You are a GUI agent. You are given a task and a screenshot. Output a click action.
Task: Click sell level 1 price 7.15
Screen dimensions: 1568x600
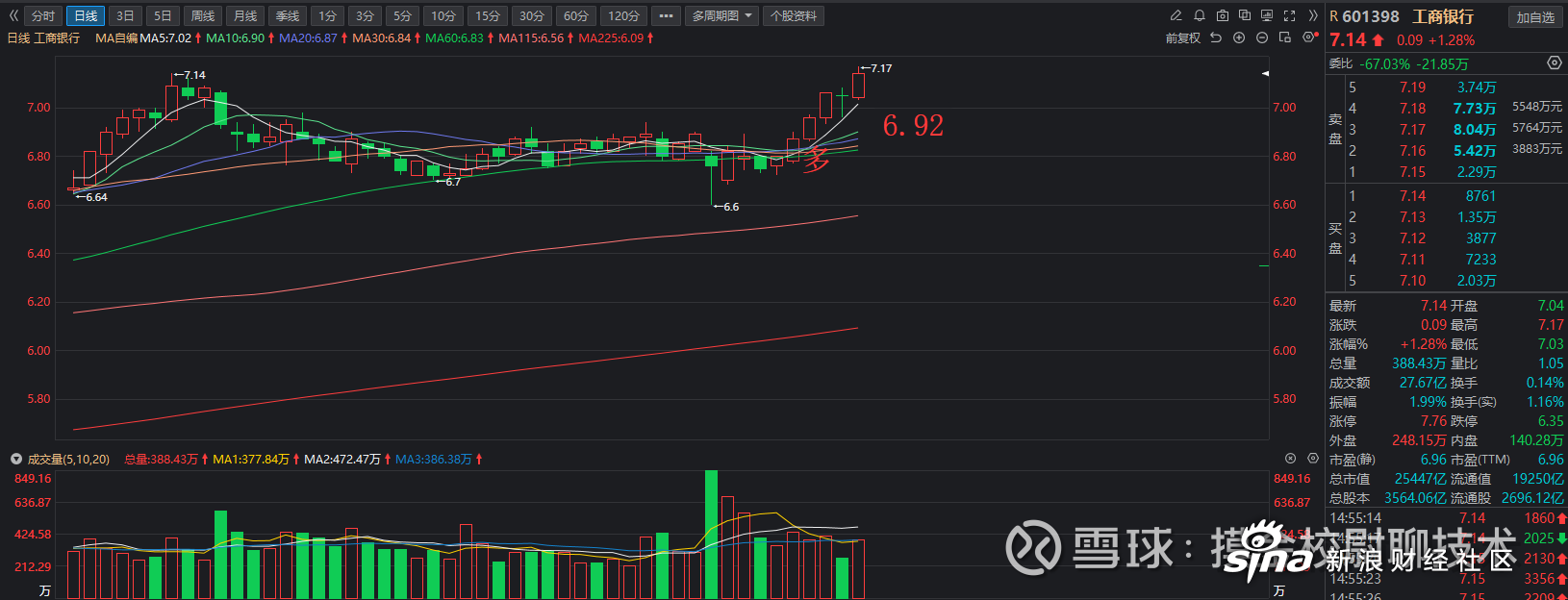pos(1412,172)
